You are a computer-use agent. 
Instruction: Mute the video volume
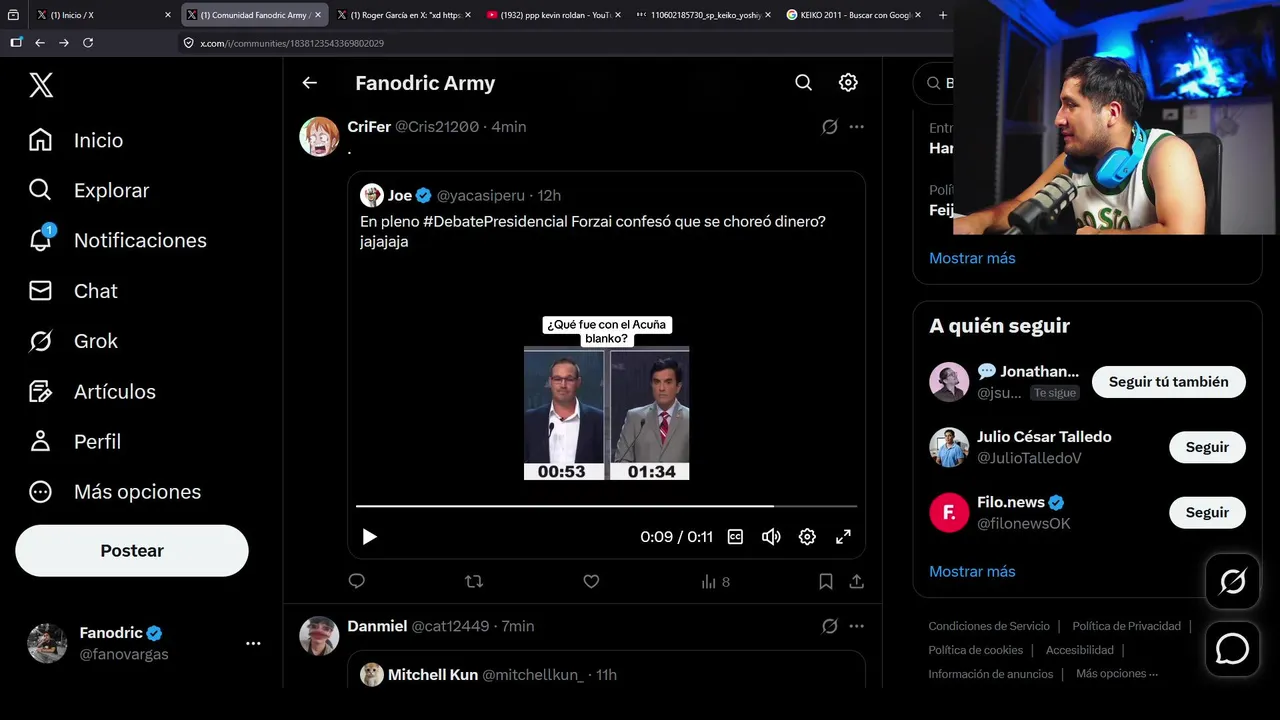(771, 537)
